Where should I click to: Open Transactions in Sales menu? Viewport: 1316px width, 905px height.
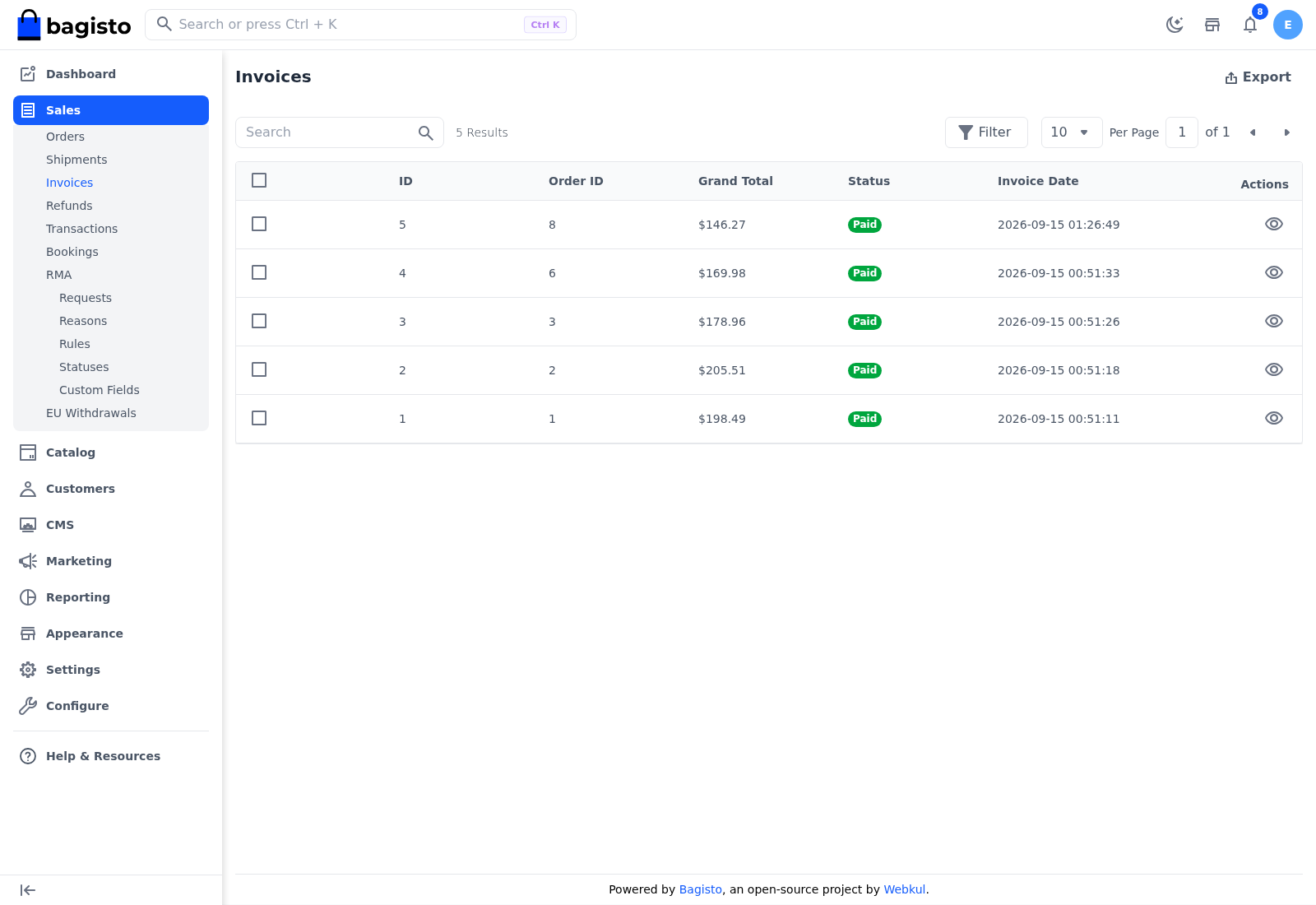[x=81, y=229]
